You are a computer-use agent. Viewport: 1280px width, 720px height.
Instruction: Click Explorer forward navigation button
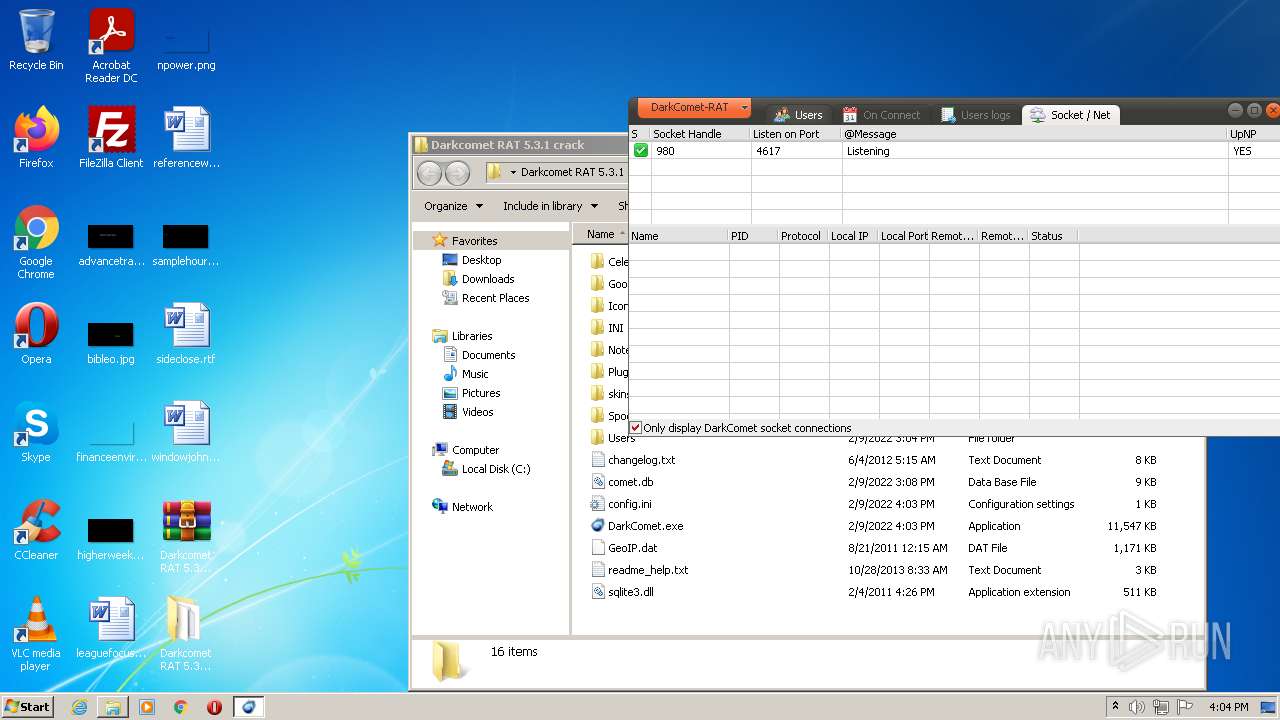tap(457, 173)
